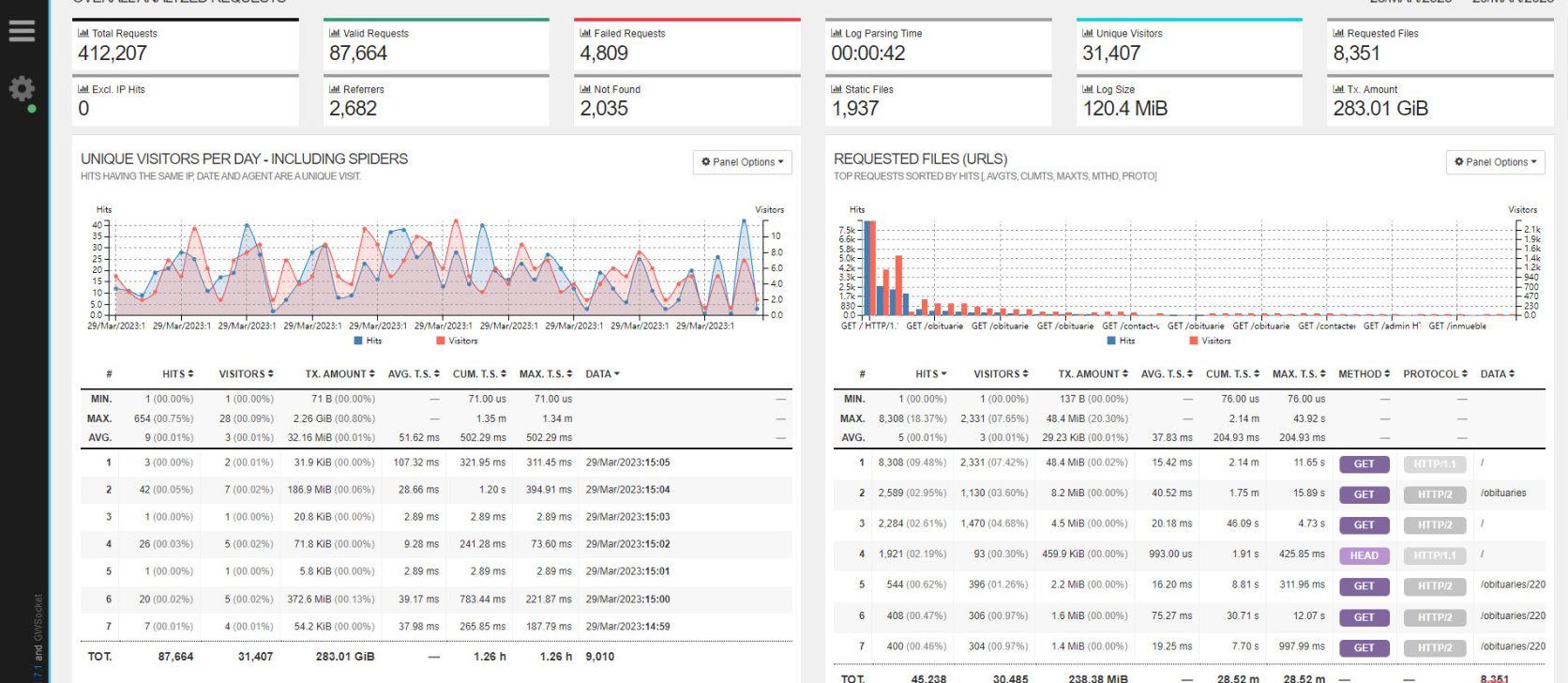
Task: Click the /obituaries URL entry
Action: click(1503, 493)
